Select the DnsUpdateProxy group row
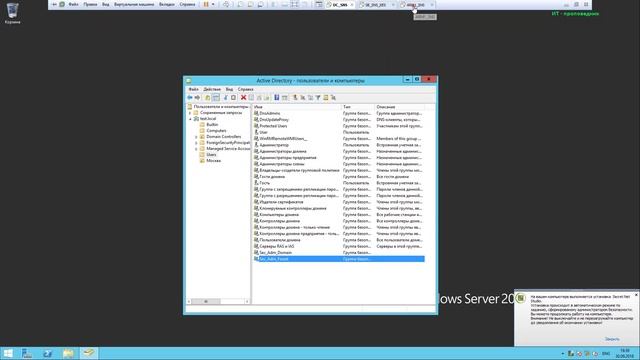 point(339,120)
